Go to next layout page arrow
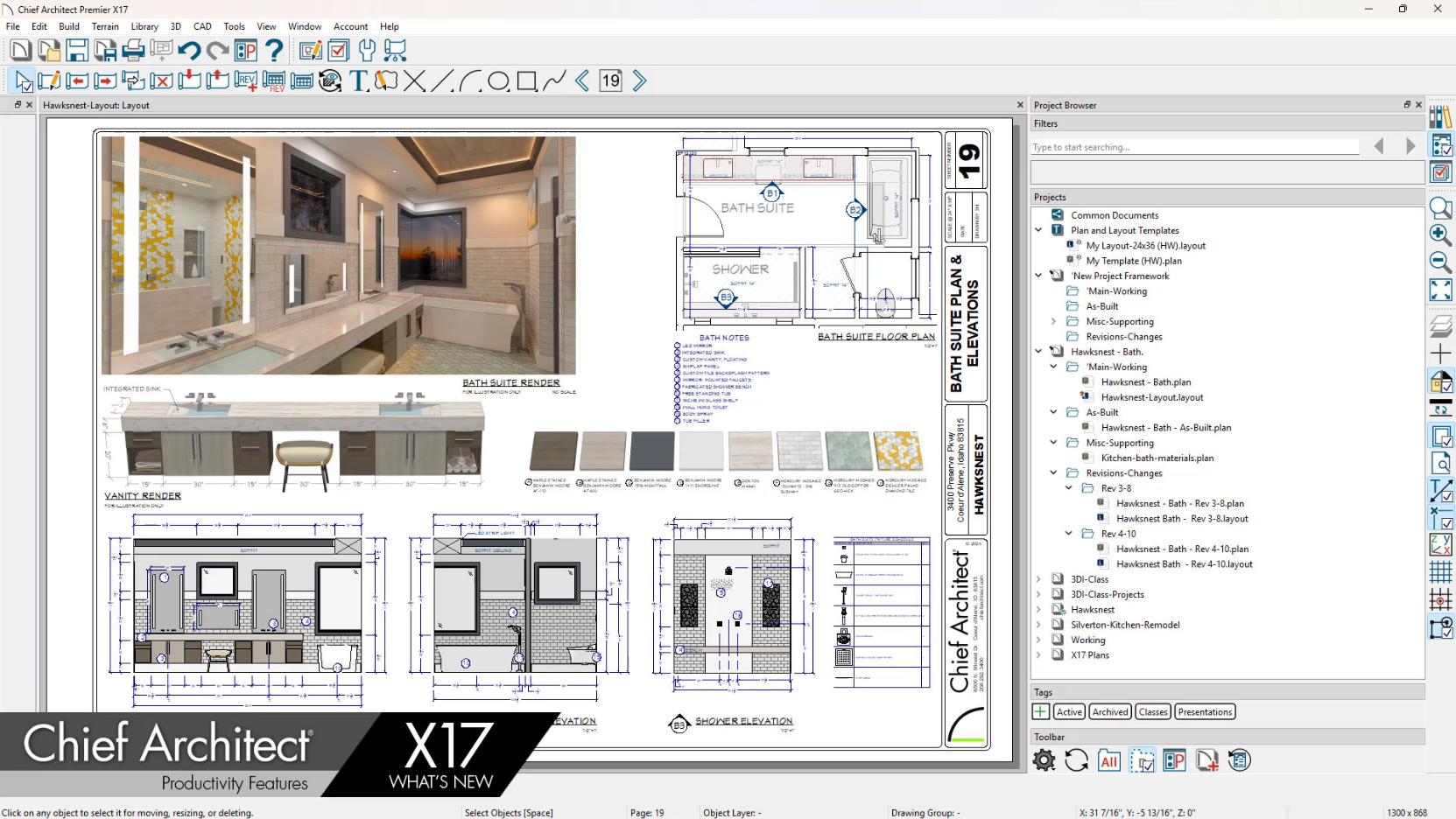1456x819 pixels. (639, 81)
